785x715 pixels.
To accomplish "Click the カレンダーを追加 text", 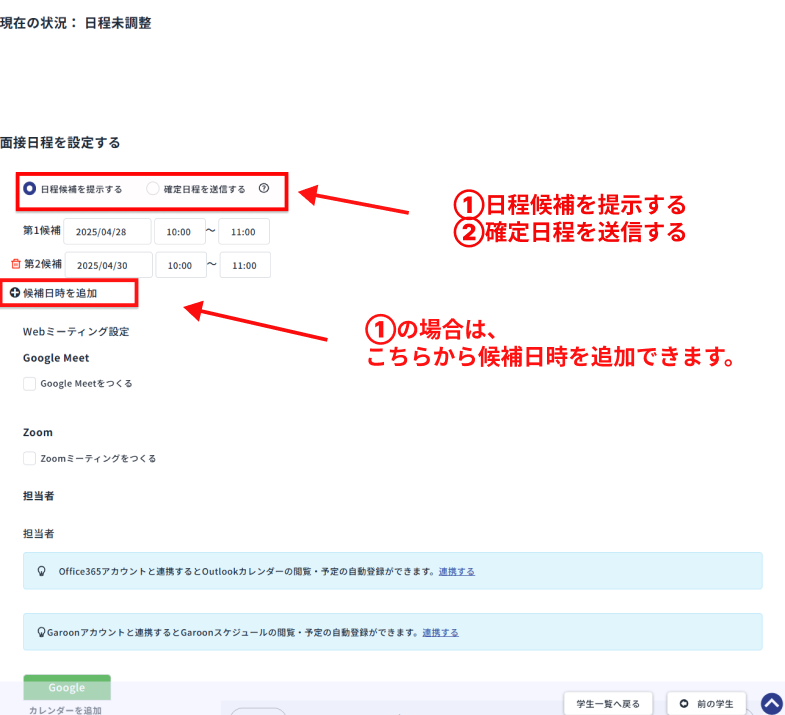I will coord(65,710).
